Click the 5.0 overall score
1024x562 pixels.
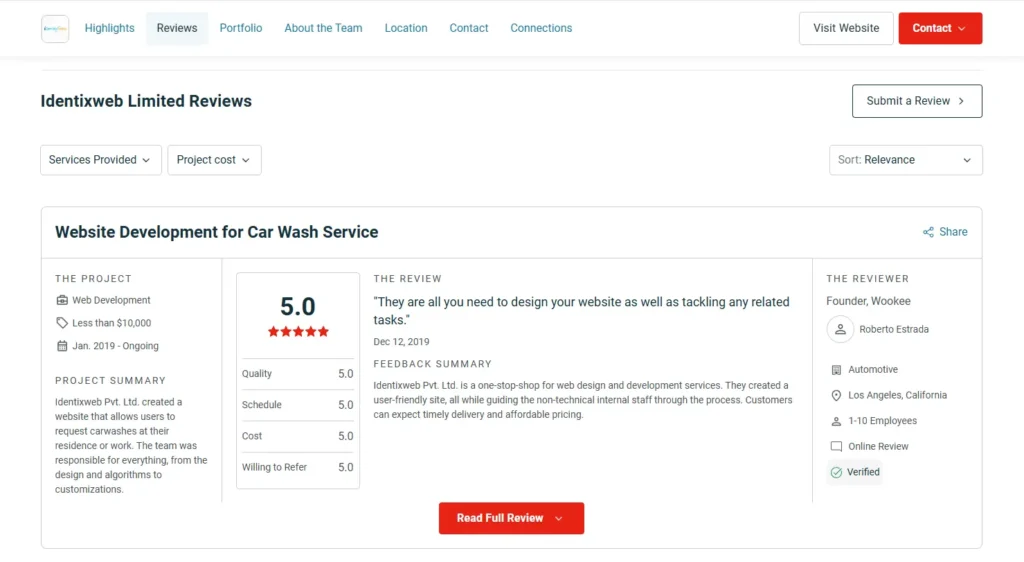point(298,307)
